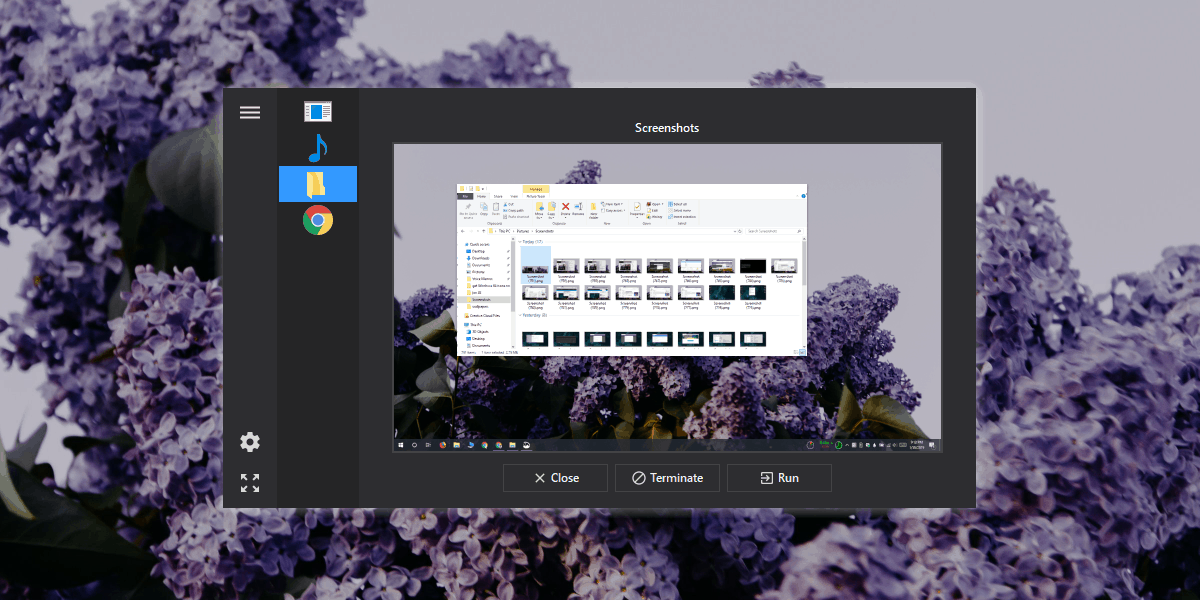Image resolution: width=1200 pixels, height=600 pixels.
Task: Select the highlighted File Explorer folder icon
Action: point(318,184)
